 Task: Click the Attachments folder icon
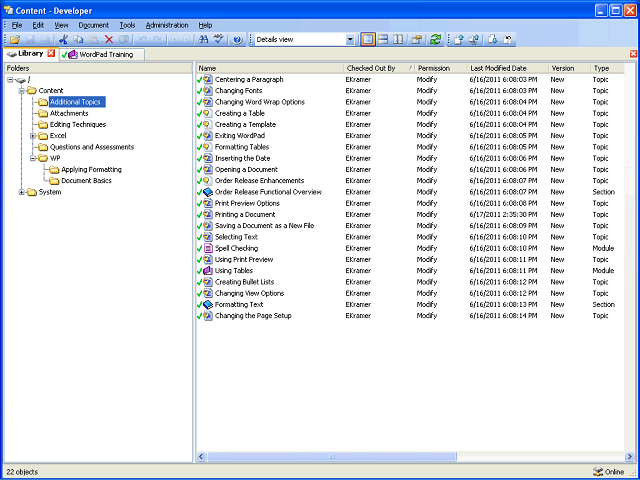pos(43,113)
